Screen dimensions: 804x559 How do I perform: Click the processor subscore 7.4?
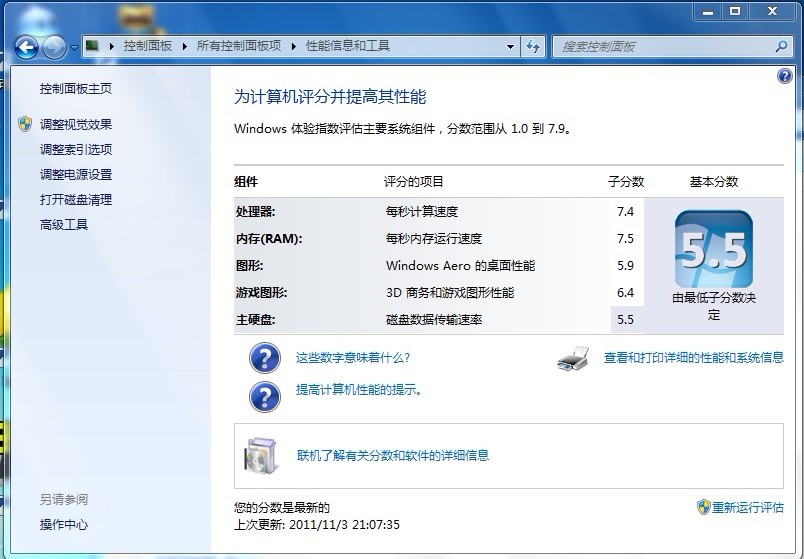pos(626,212)
